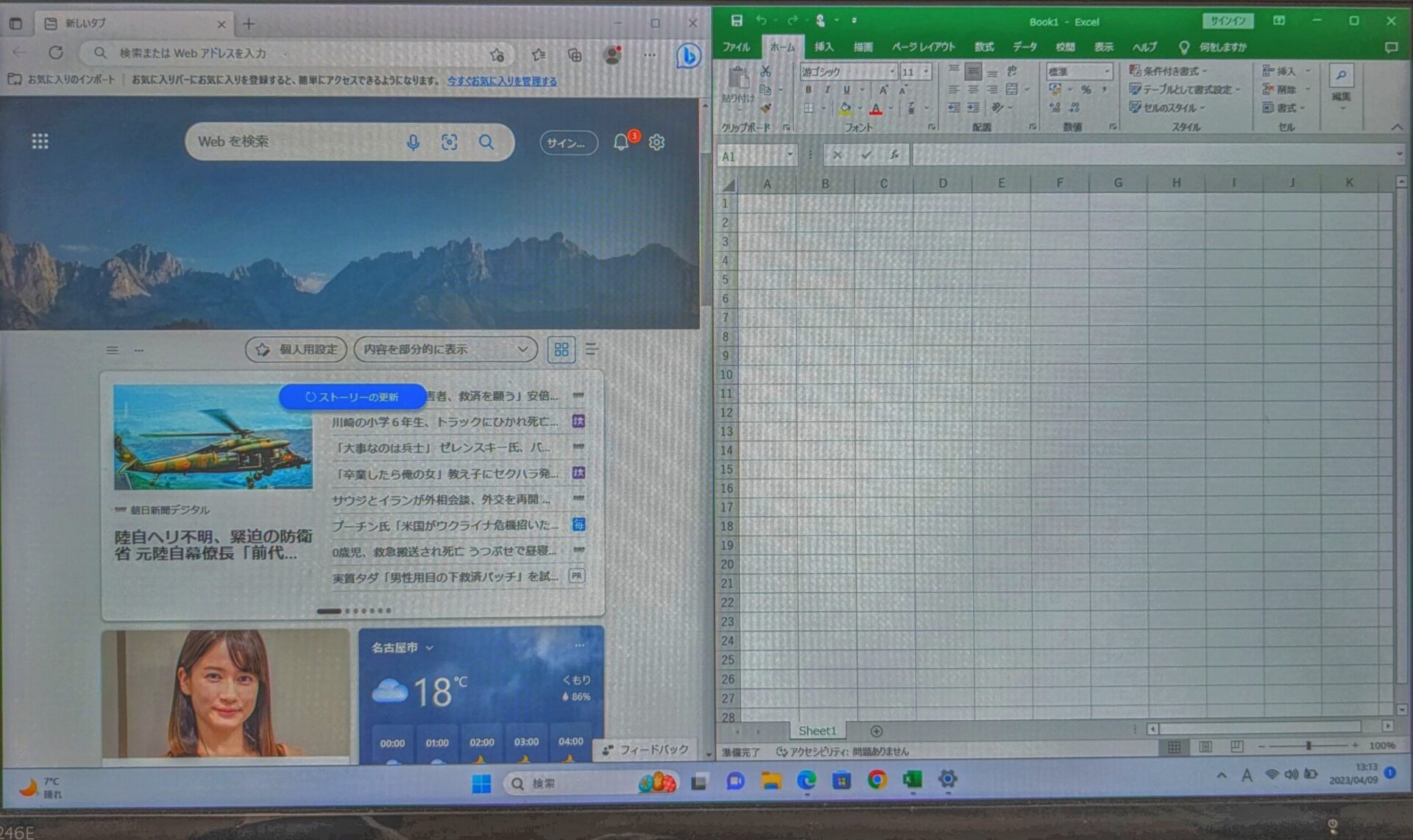Expand the font name dropdown
1413x840 pixels.
pyautogui.click(x=891, y=71)
